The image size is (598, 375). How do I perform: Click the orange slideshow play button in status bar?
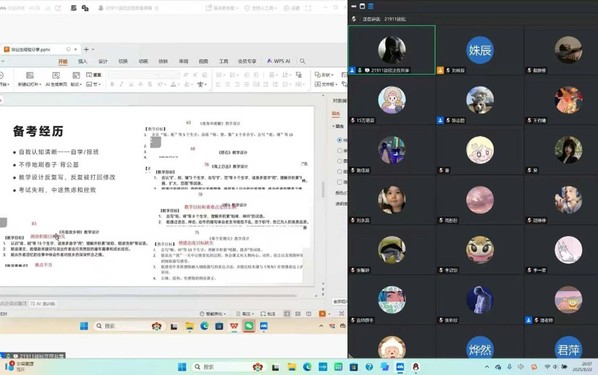[322, 314]
